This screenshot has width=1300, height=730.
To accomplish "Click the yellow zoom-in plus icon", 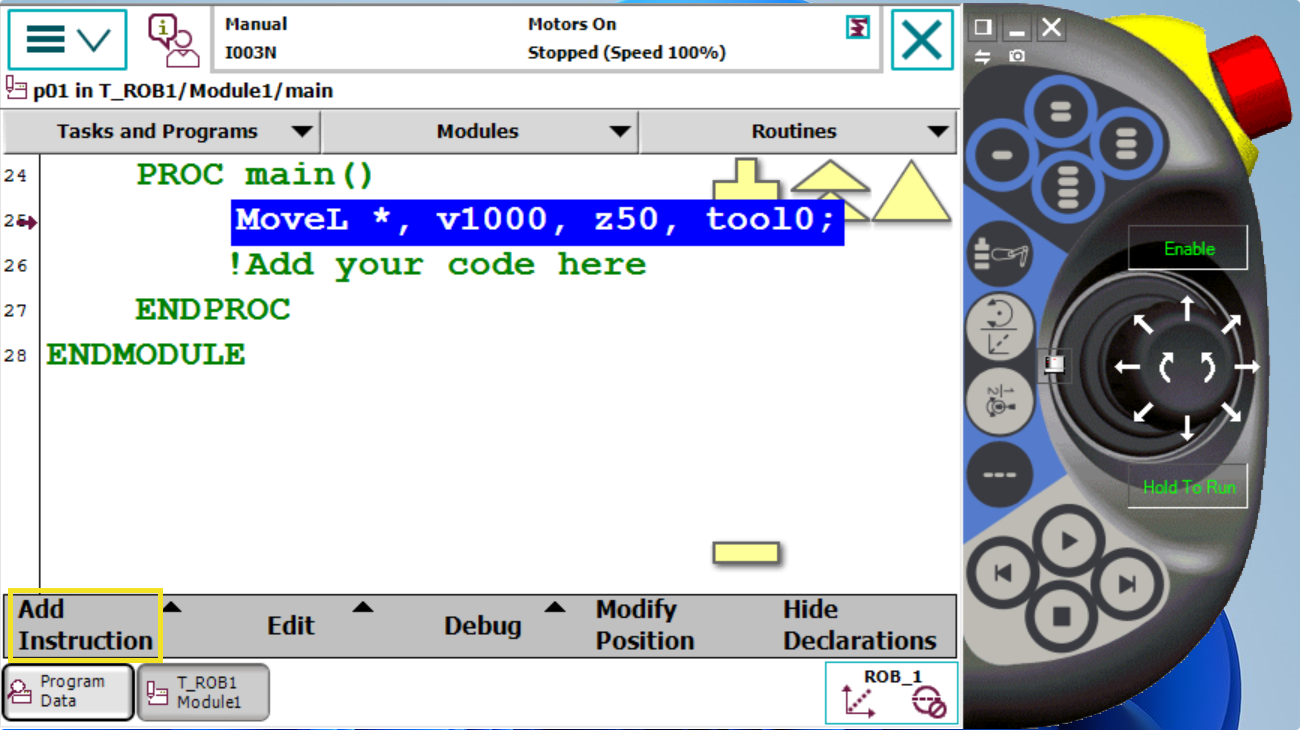I will point(745,181).
